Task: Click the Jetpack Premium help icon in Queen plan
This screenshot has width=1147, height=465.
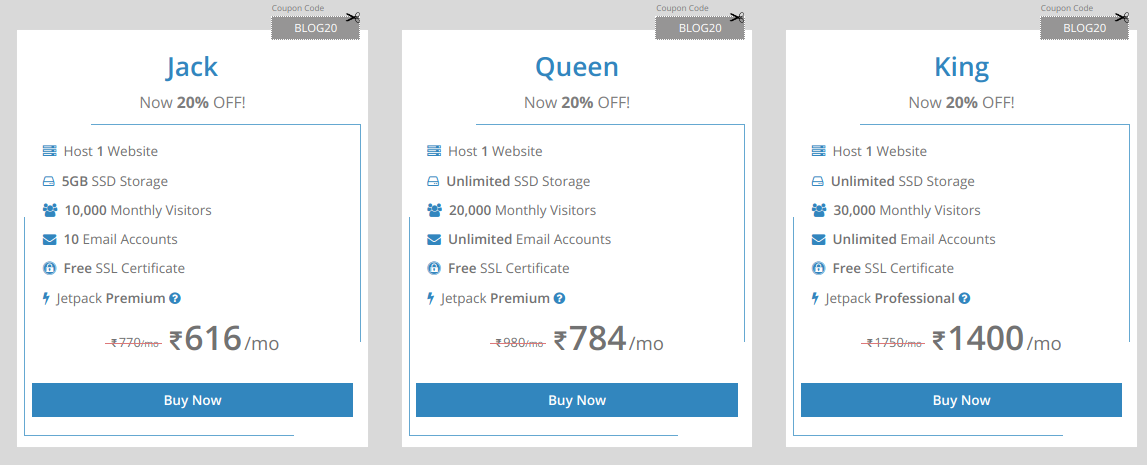Action: (x=559, y=298)
